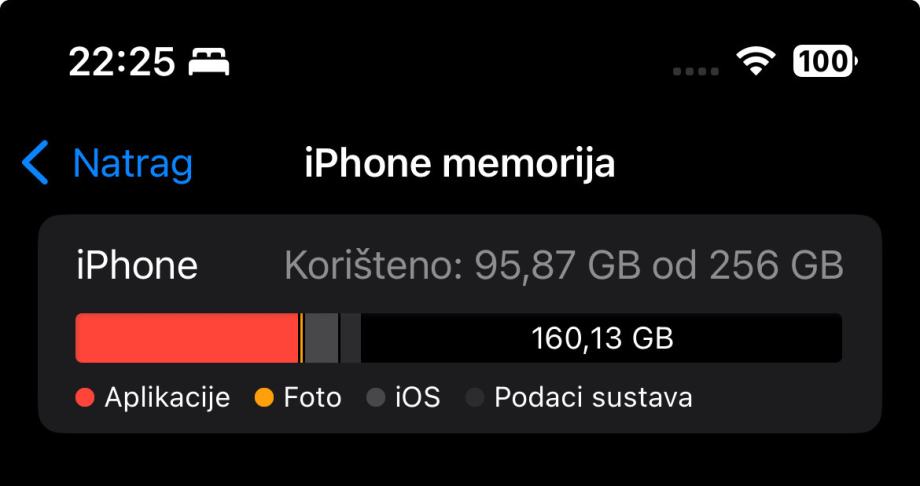Viewport: 920px width, 486px height.
Task: Tap the red Aplikacije legend dot
Action: pos(85,398)
